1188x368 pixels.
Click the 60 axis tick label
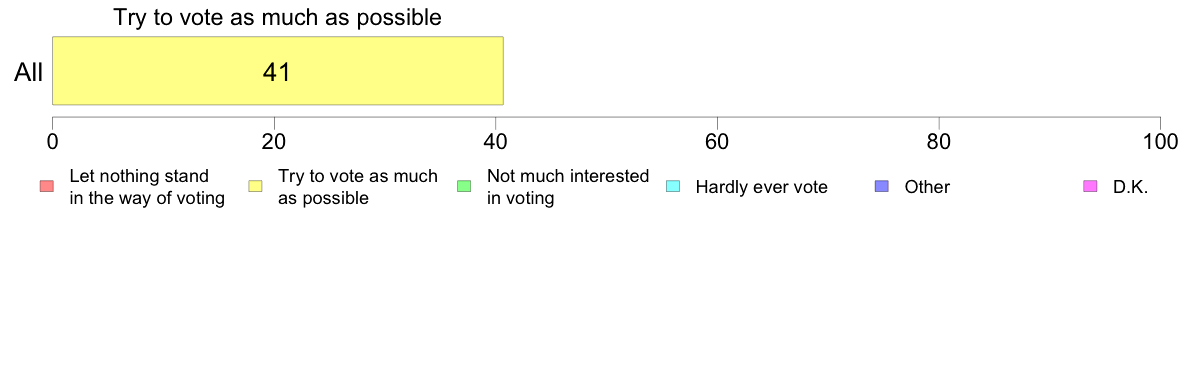[x=717, y=141]
